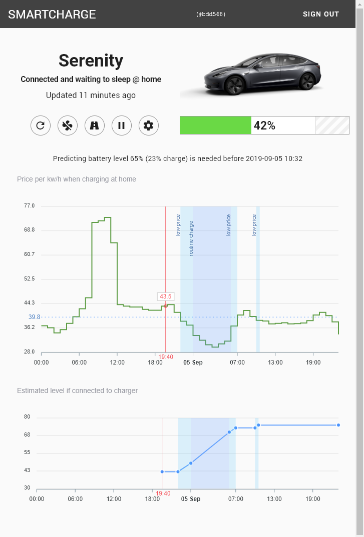Screen dimensions: 364x537
Task: Click the 43.5 price marker label
Action: 166,296
